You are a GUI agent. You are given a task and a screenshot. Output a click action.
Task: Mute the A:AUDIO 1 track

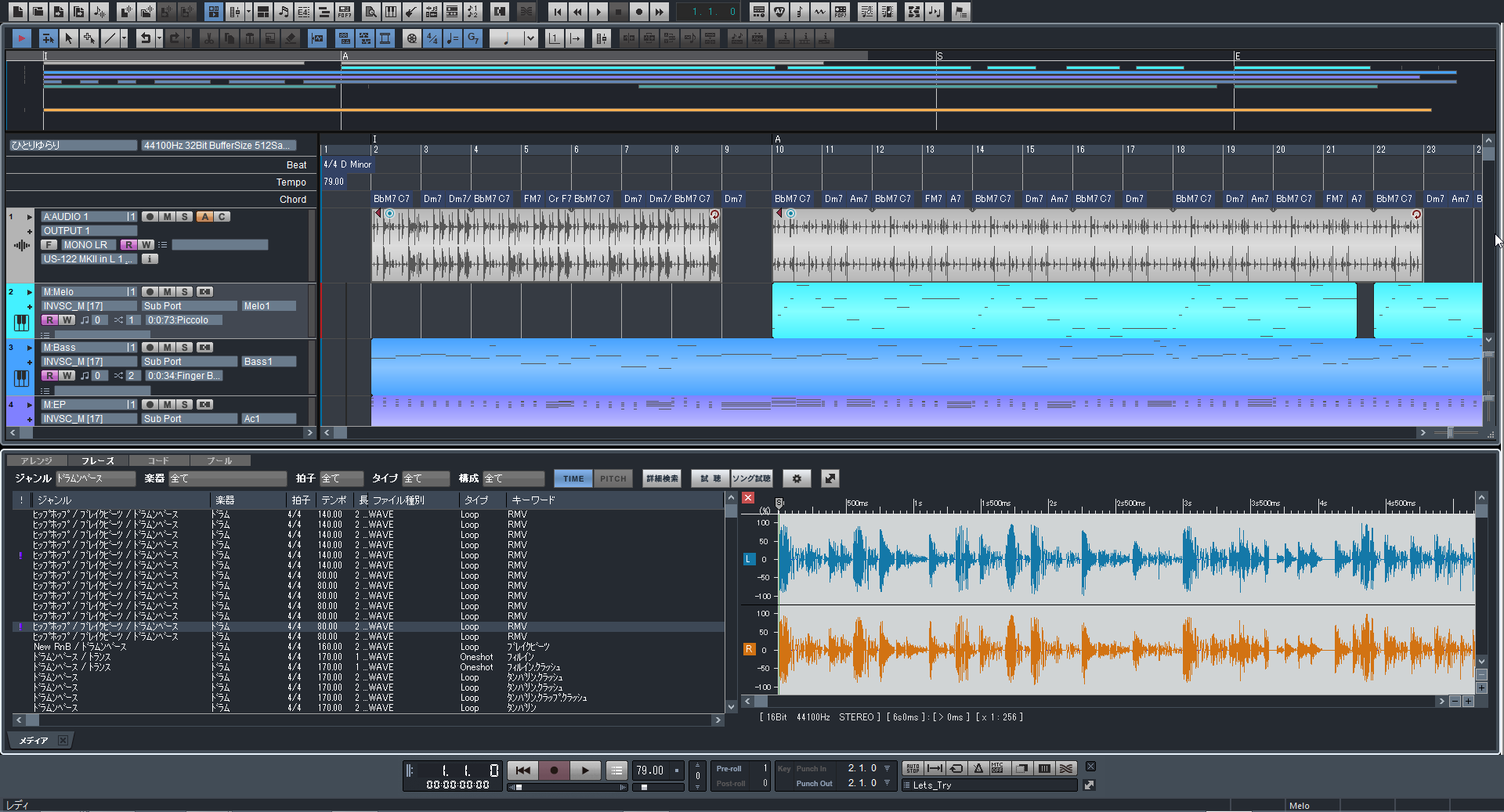pos(167,217)
